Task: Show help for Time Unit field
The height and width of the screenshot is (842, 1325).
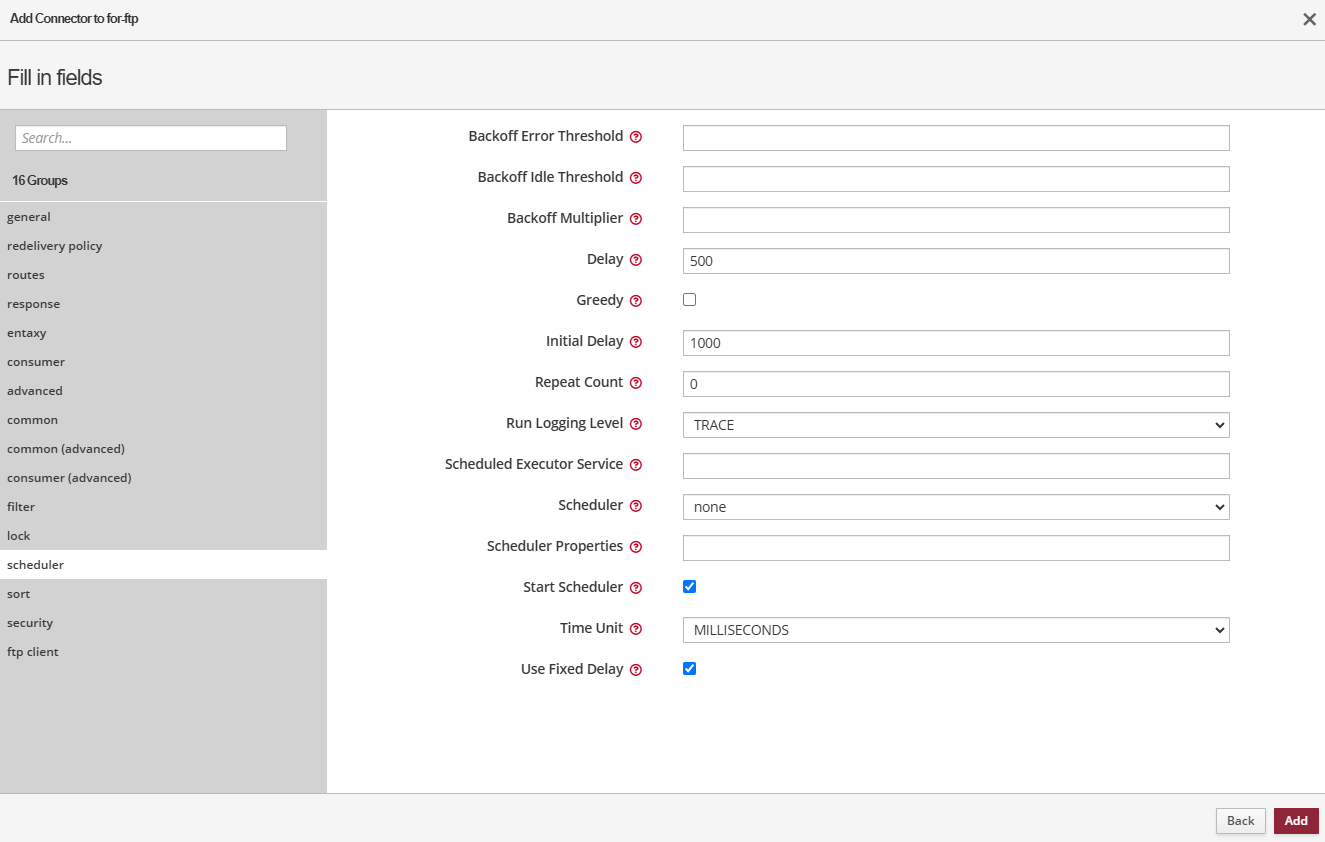Action: [x=636, y=629]
